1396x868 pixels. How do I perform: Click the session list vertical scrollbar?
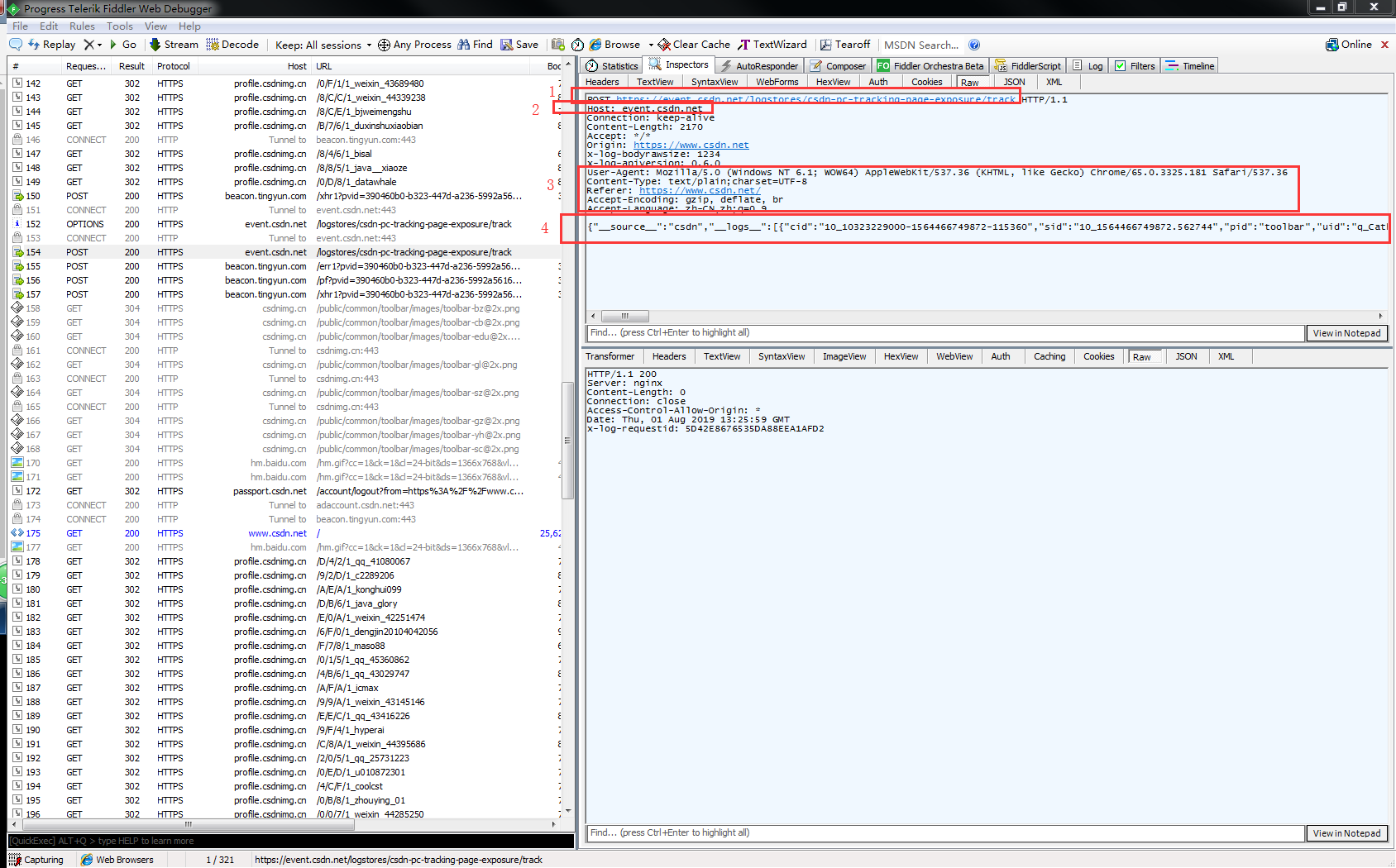[567, 441]
